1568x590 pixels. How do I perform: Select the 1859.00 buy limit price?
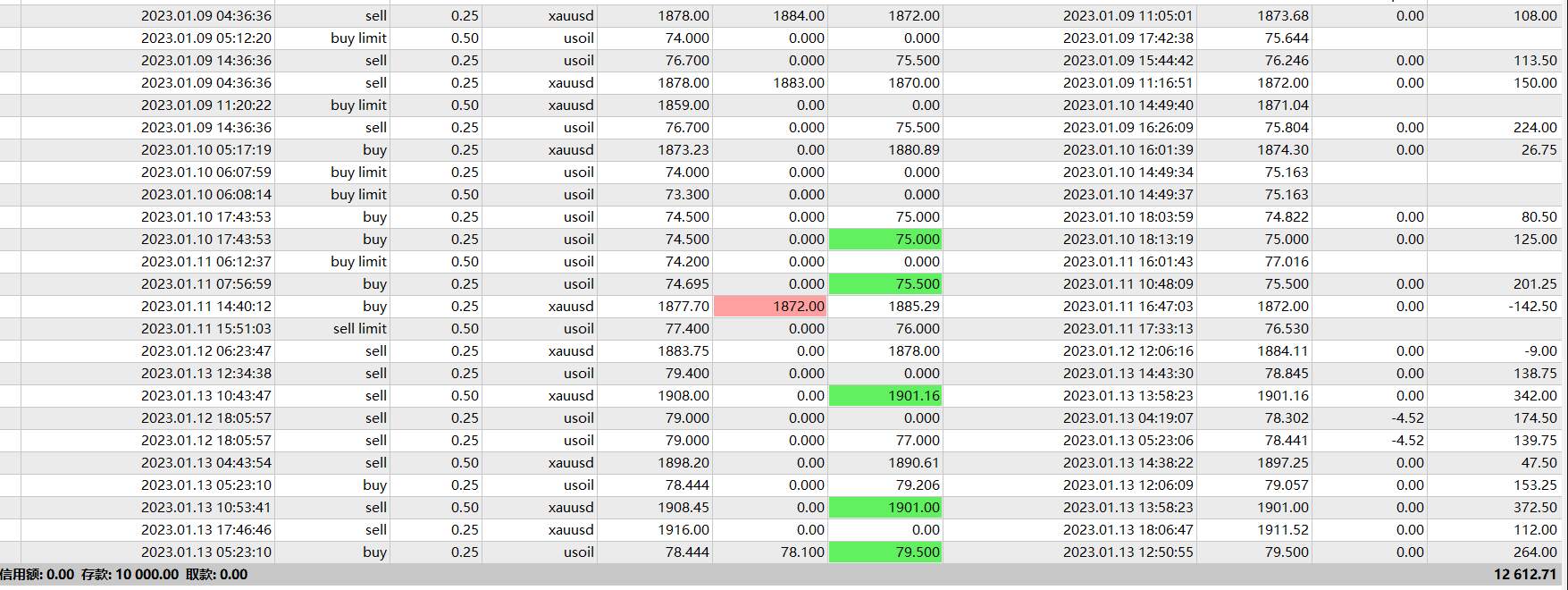(683, 105)
